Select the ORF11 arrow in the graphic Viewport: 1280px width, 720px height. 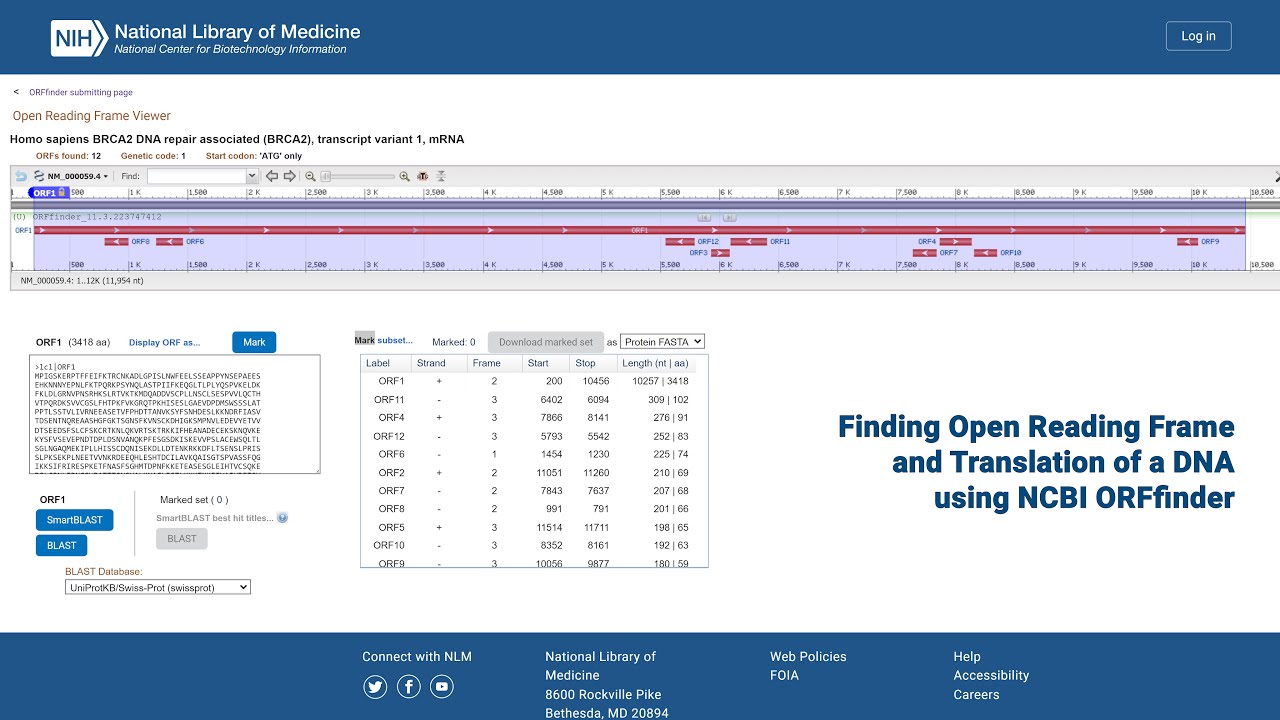[x=749, y=241]
